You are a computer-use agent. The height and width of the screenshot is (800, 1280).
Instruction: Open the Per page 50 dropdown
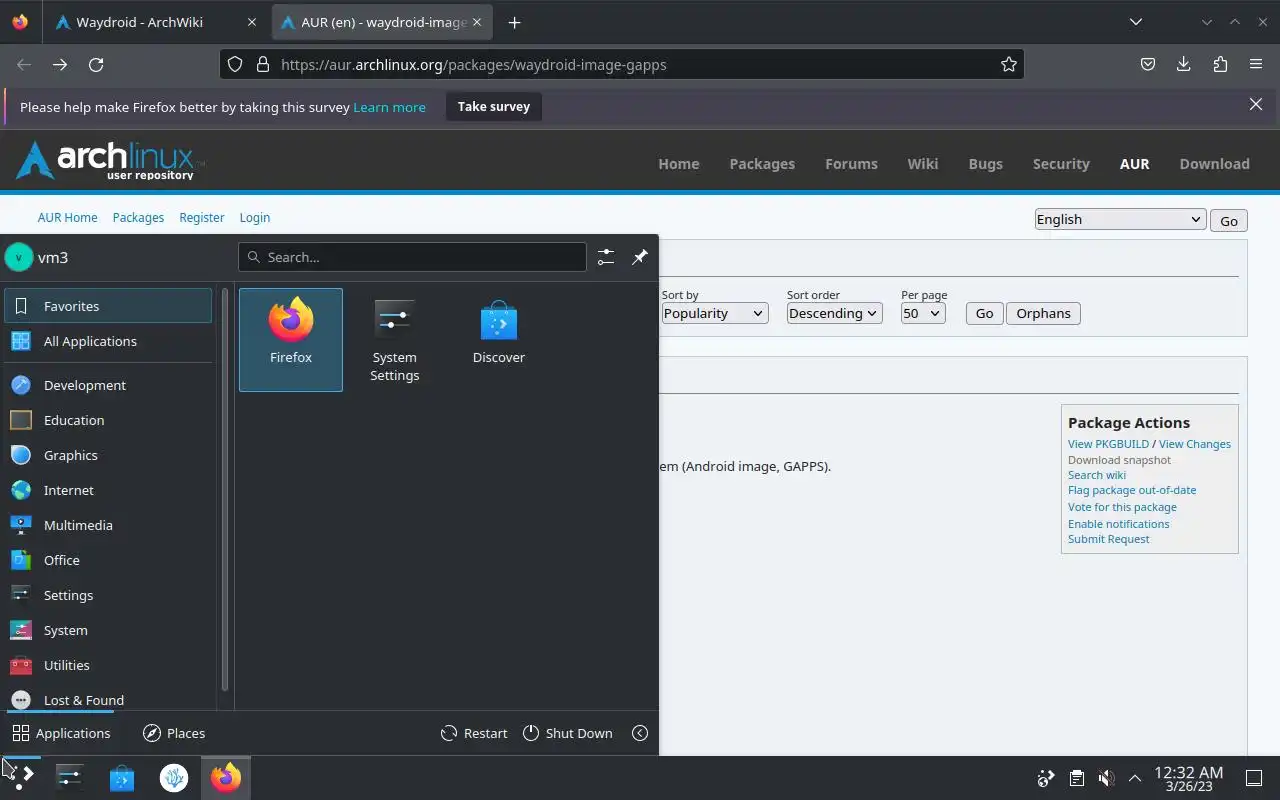(922, 313)
